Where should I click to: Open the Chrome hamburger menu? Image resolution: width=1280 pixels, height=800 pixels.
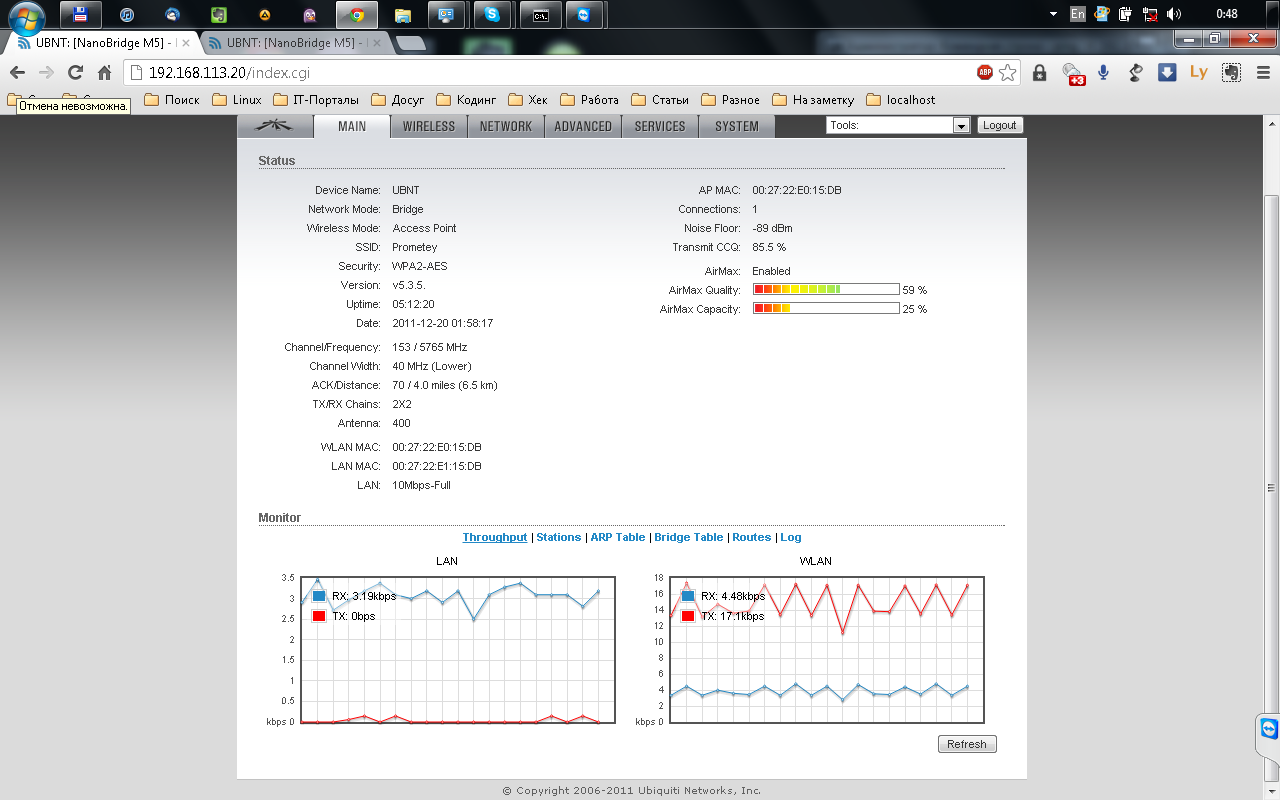point(1264,72)
